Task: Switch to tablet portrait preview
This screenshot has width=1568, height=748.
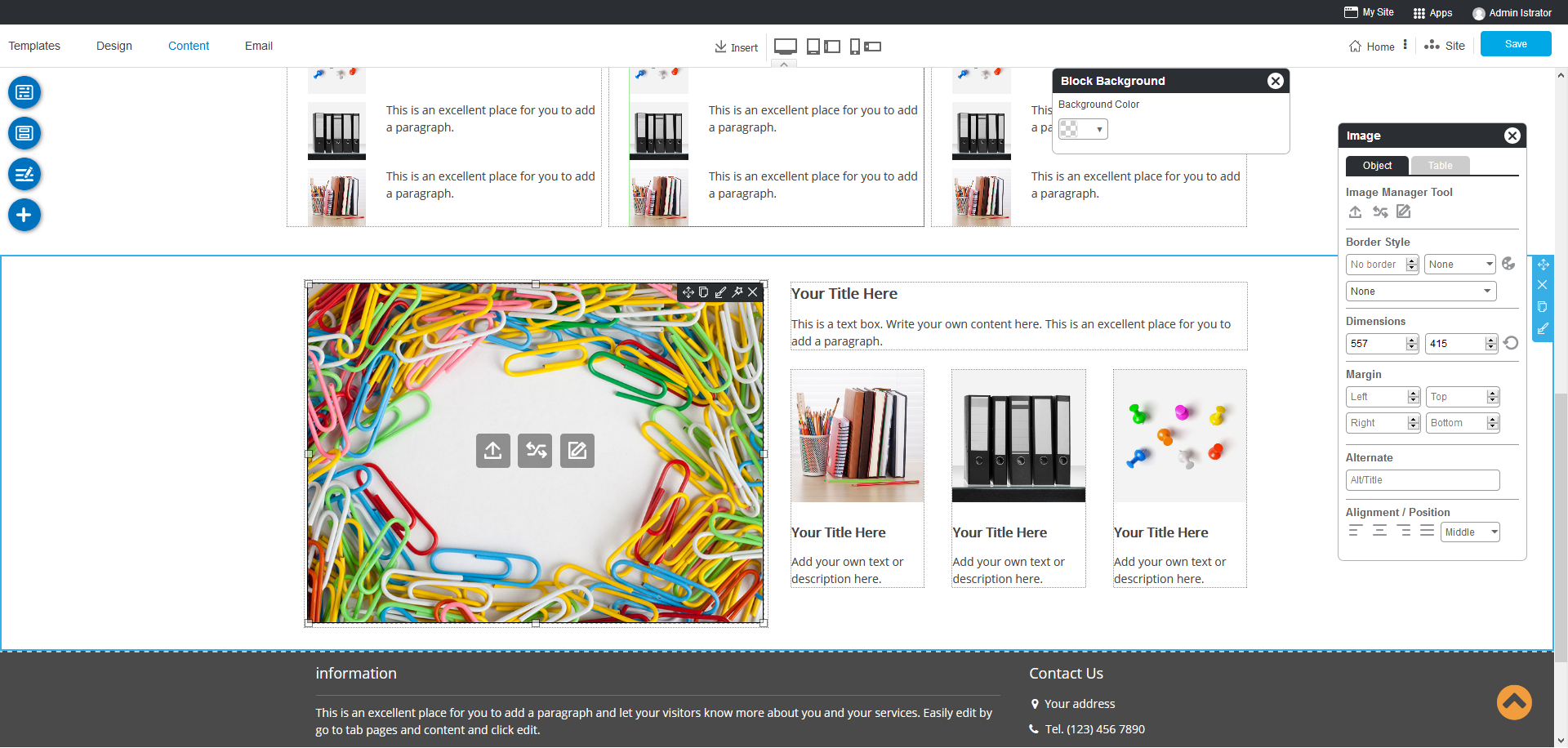Action: [x=813, y=47]
